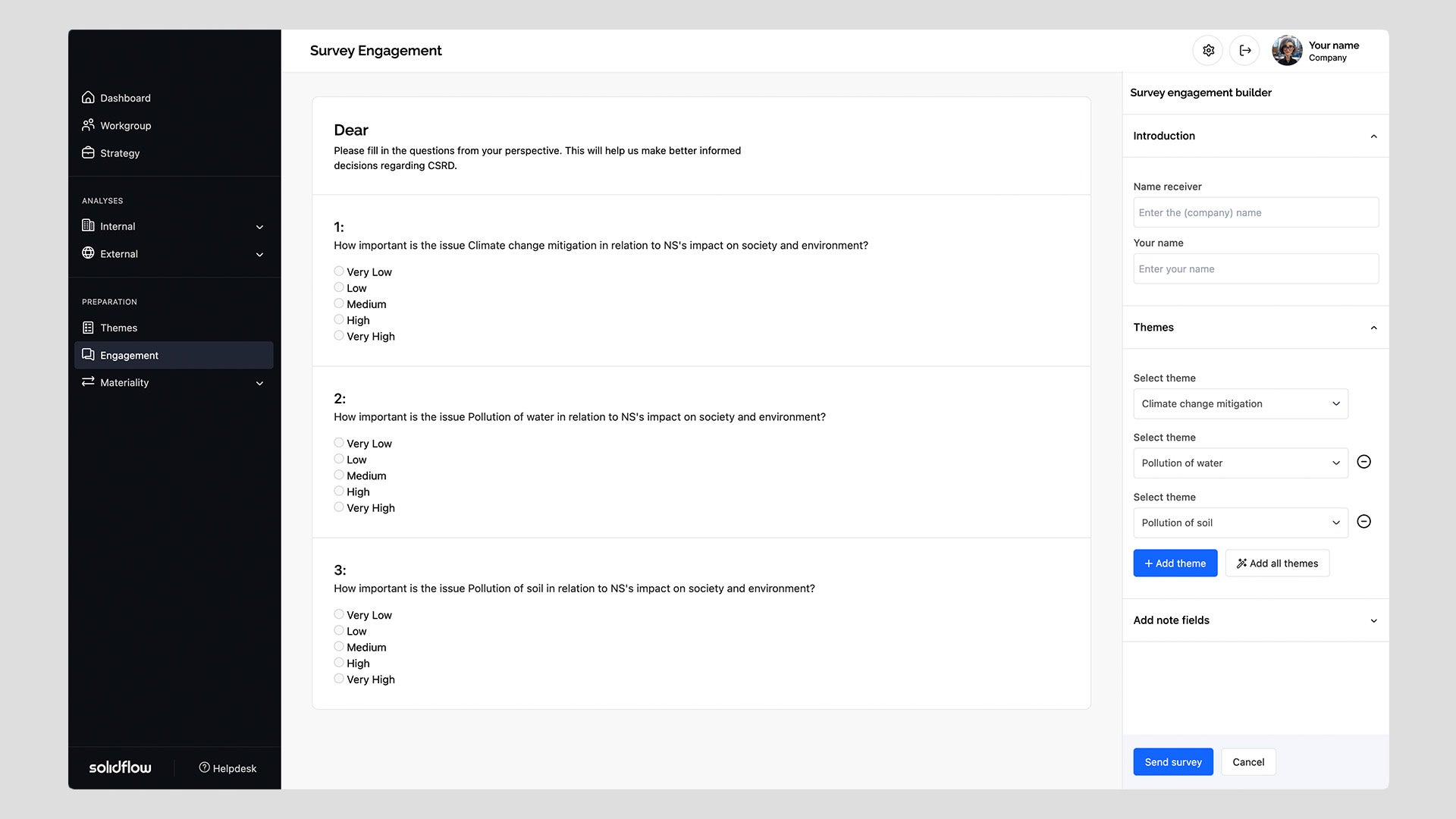This screenshot has height=819, width=1456.
Task: Click the Workgroup people icon
Action: point(88,125)
